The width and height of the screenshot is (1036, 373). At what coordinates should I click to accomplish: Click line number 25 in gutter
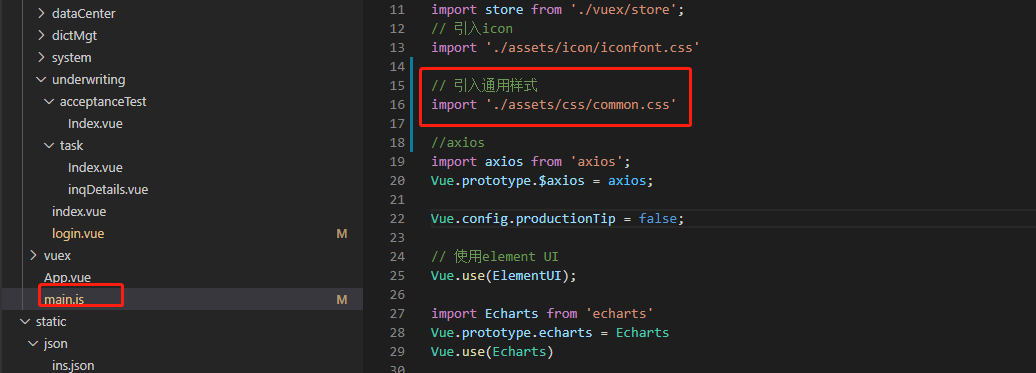[x=396, y=275]
